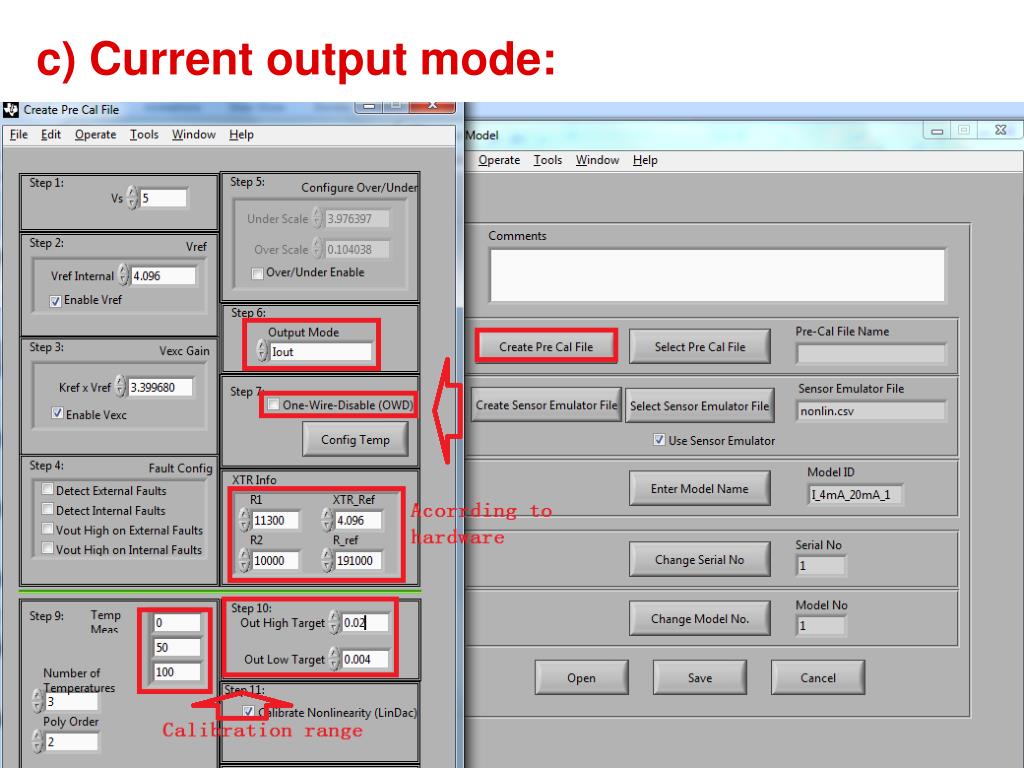Click Kref x Vref 3.399680 field
The width and height of the screenshot is (1024, 768).
tap(161, 387)
